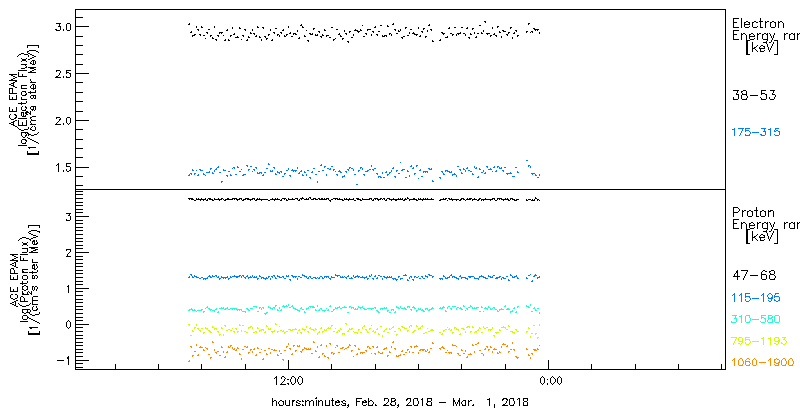Click the 2 proton flux axis value
The width and height of the screenshot is (800, 410).
pos(66,253)
